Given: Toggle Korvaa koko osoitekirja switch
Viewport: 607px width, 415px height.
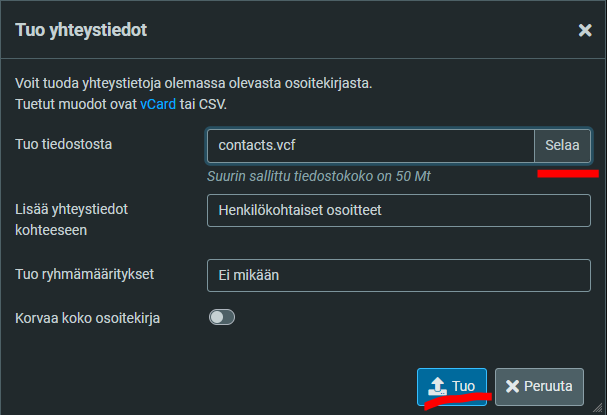Looking at the screenshot, I should [222, 317].
